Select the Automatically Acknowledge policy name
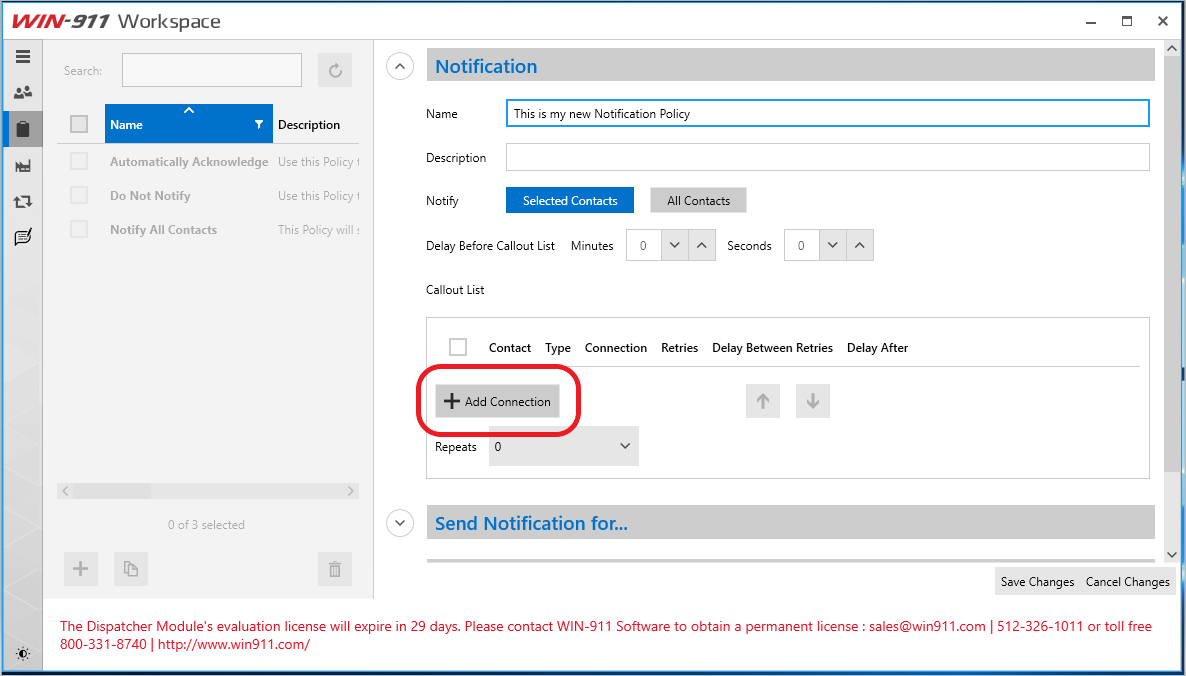The height and width of the screenshot is (676, 1186). click(189, 162)
